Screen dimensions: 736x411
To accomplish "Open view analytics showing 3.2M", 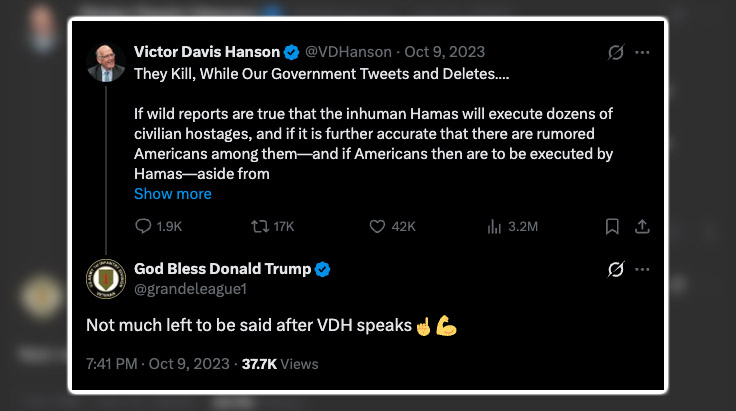I will 494,226.
